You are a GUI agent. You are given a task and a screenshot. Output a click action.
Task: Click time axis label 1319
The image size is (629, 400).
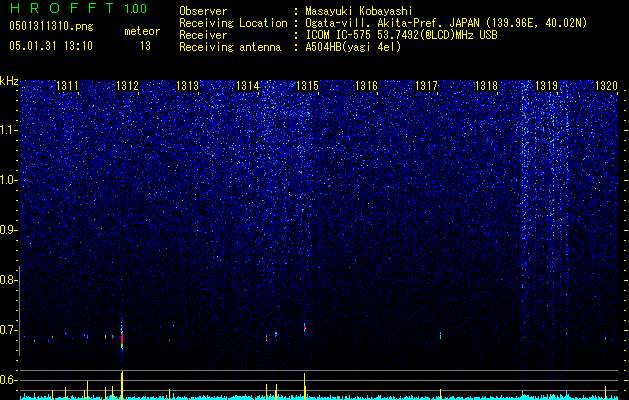pos(546,85)
